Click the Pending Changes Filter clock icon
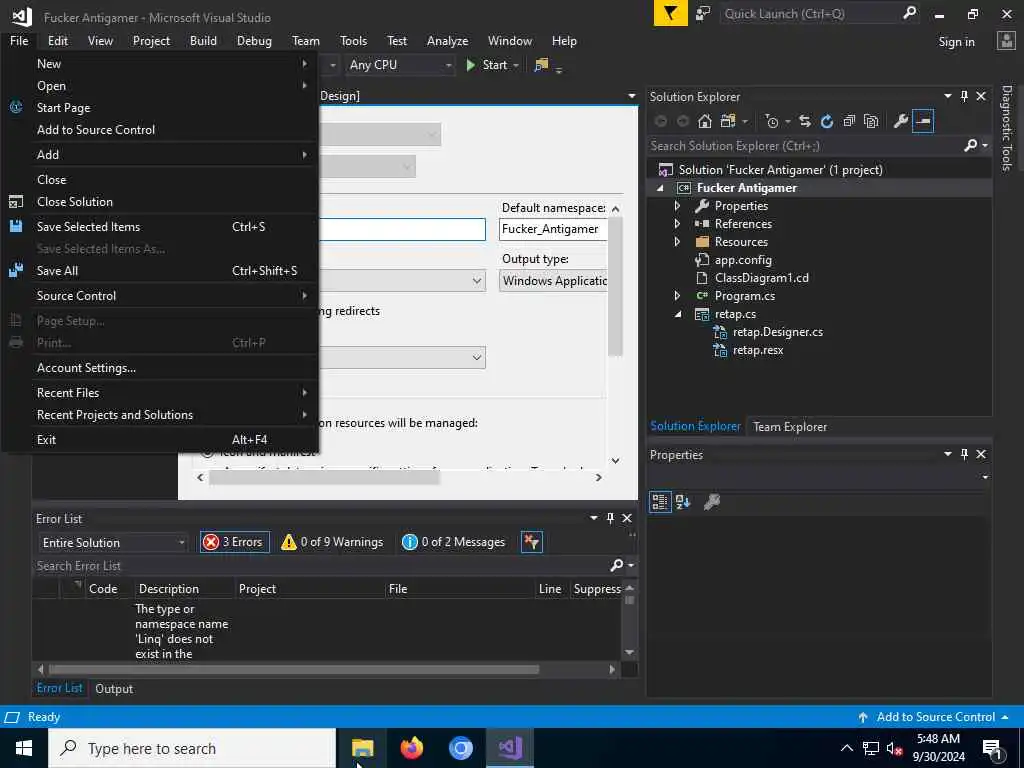The width and height of the screenshot is (1024, 768). point(772,121)
